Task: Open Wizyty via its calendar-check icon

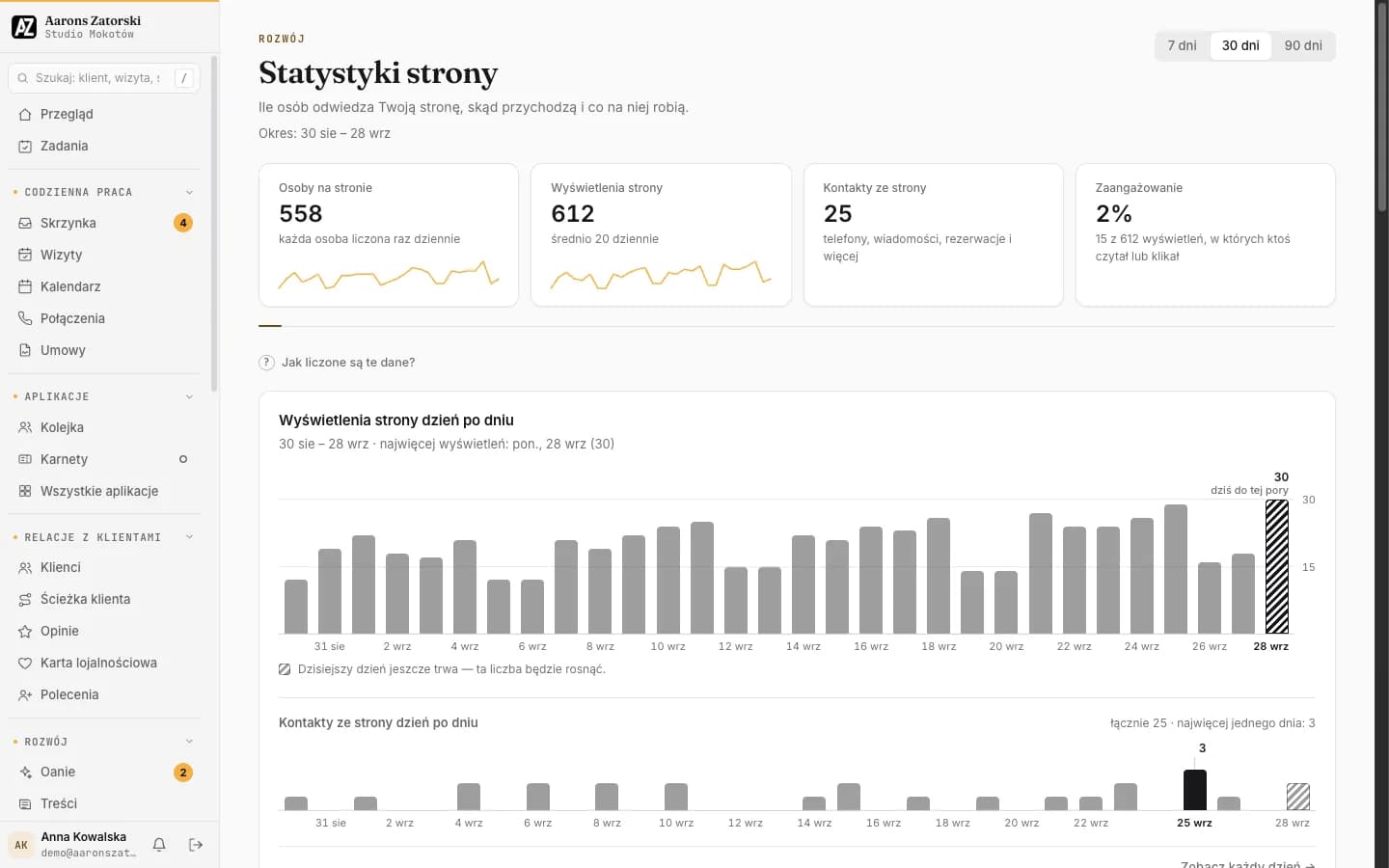Action: tap(25, 255)
